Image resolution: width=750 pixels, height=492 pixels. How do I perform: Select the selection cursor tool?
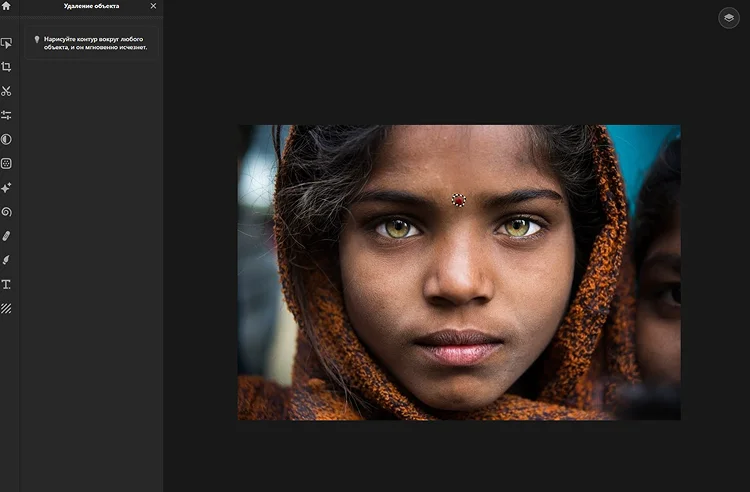[6, 43]
